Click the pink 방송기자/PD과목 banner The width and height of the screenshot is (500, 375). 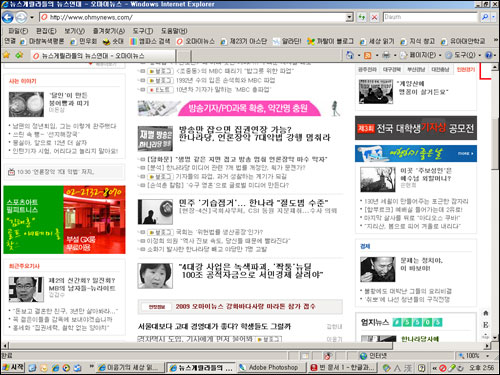(x=249, y=108)
